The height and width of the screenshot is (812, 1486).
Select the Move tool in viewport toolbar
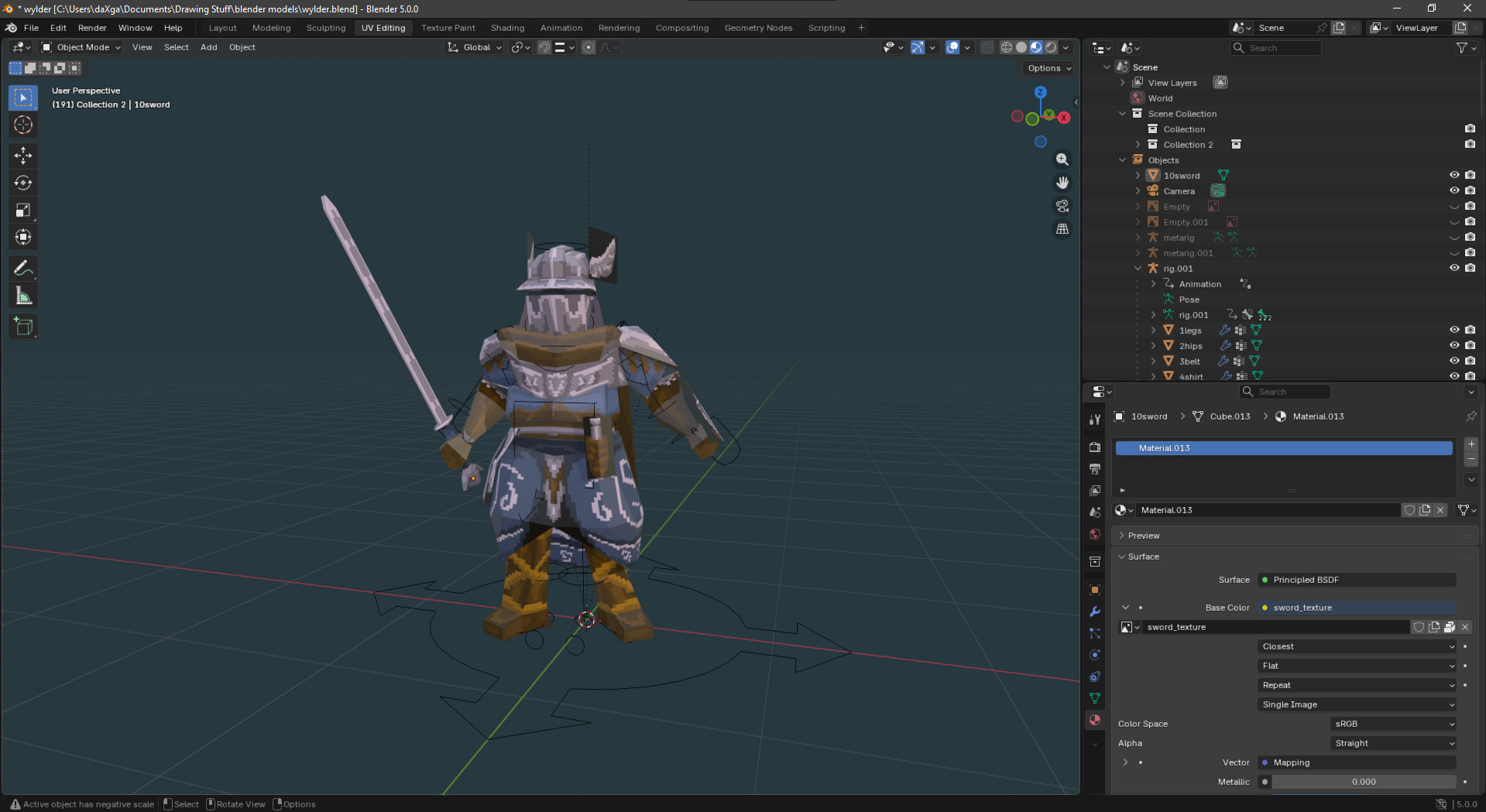pos(23,156)
